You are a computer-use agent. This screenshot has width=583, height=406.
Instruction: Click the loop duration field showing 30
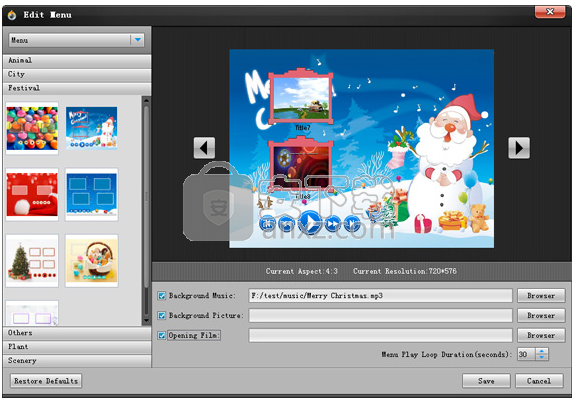pyautogui.click(x=526, y=354)
